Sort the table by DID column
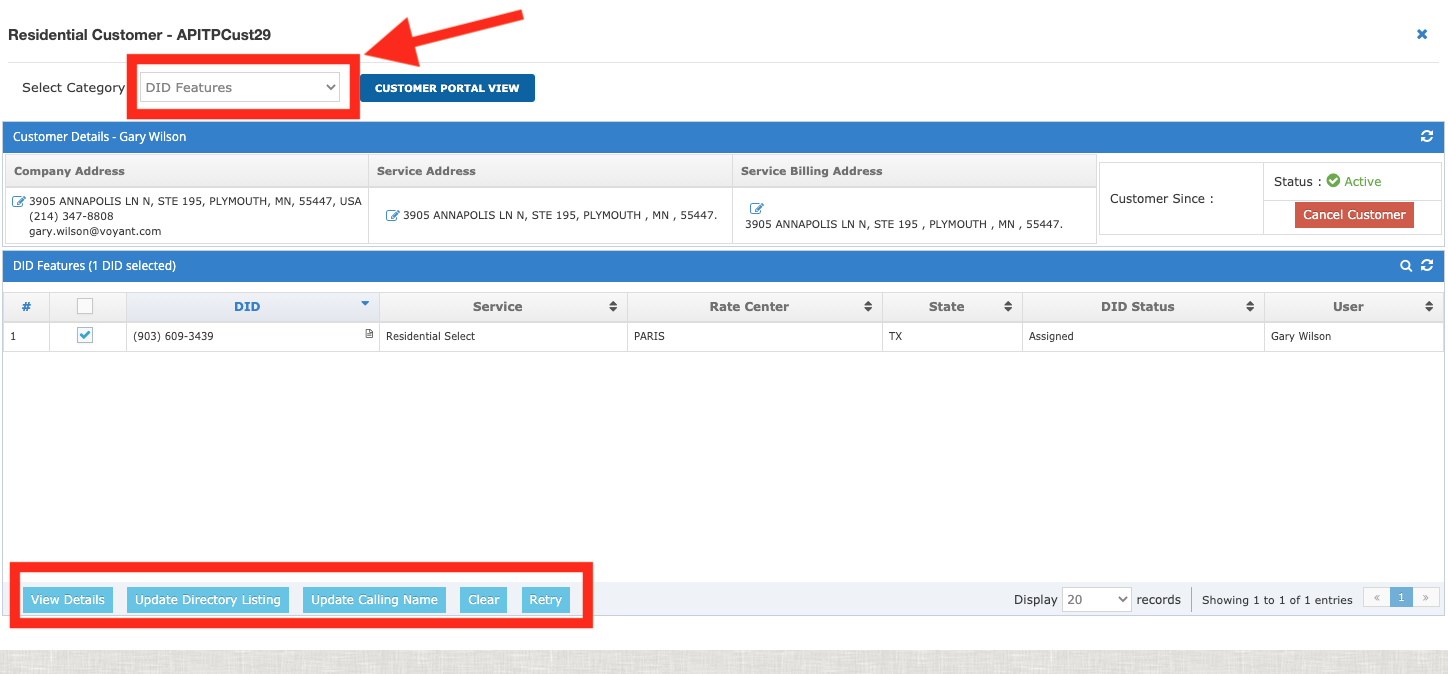The image size is (1448, 674). click(247, 306)
